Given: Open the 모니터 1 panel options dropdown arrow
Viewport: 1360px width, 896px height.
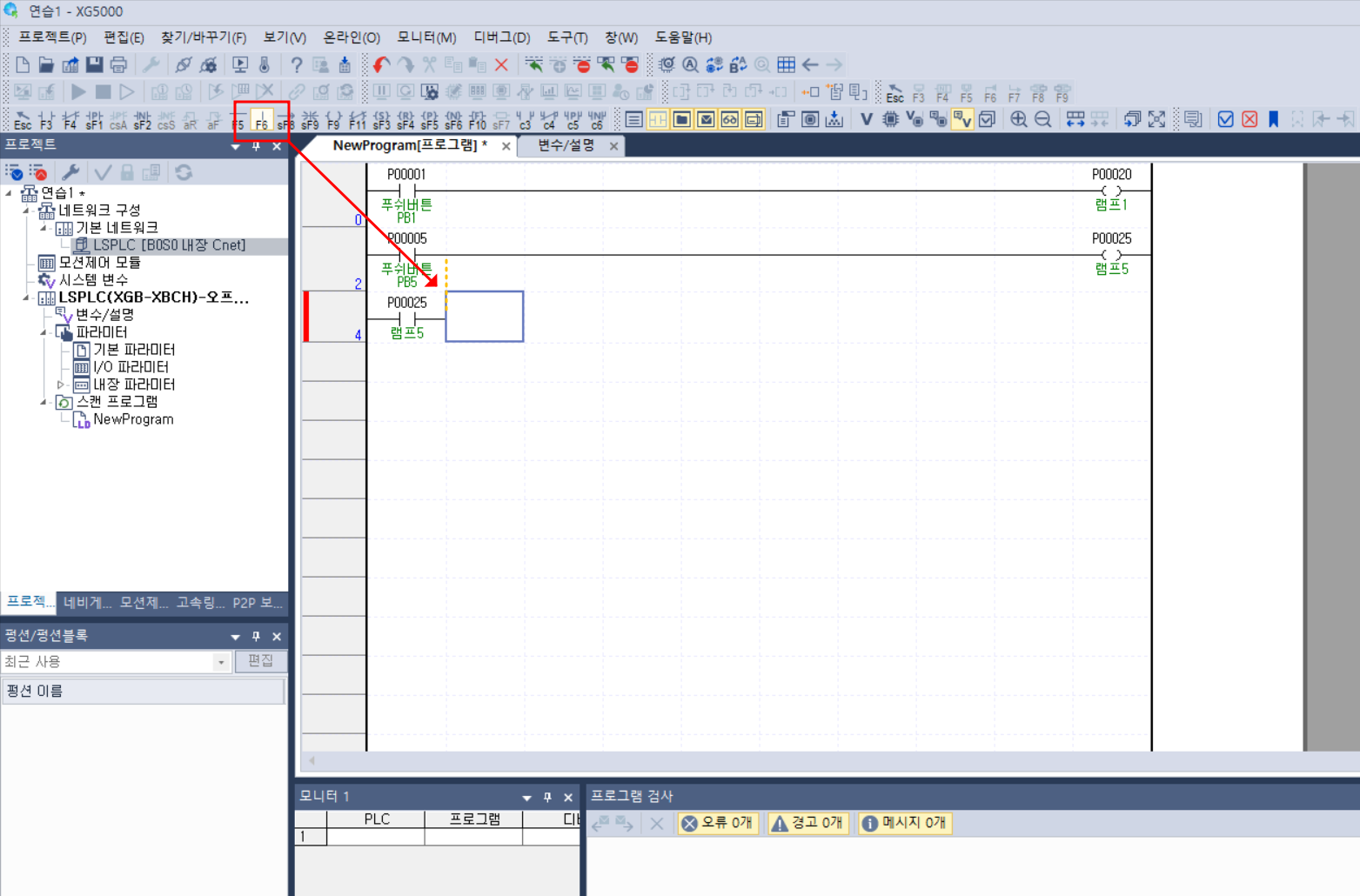Looking at the screenshot, I should coord(526,797).
